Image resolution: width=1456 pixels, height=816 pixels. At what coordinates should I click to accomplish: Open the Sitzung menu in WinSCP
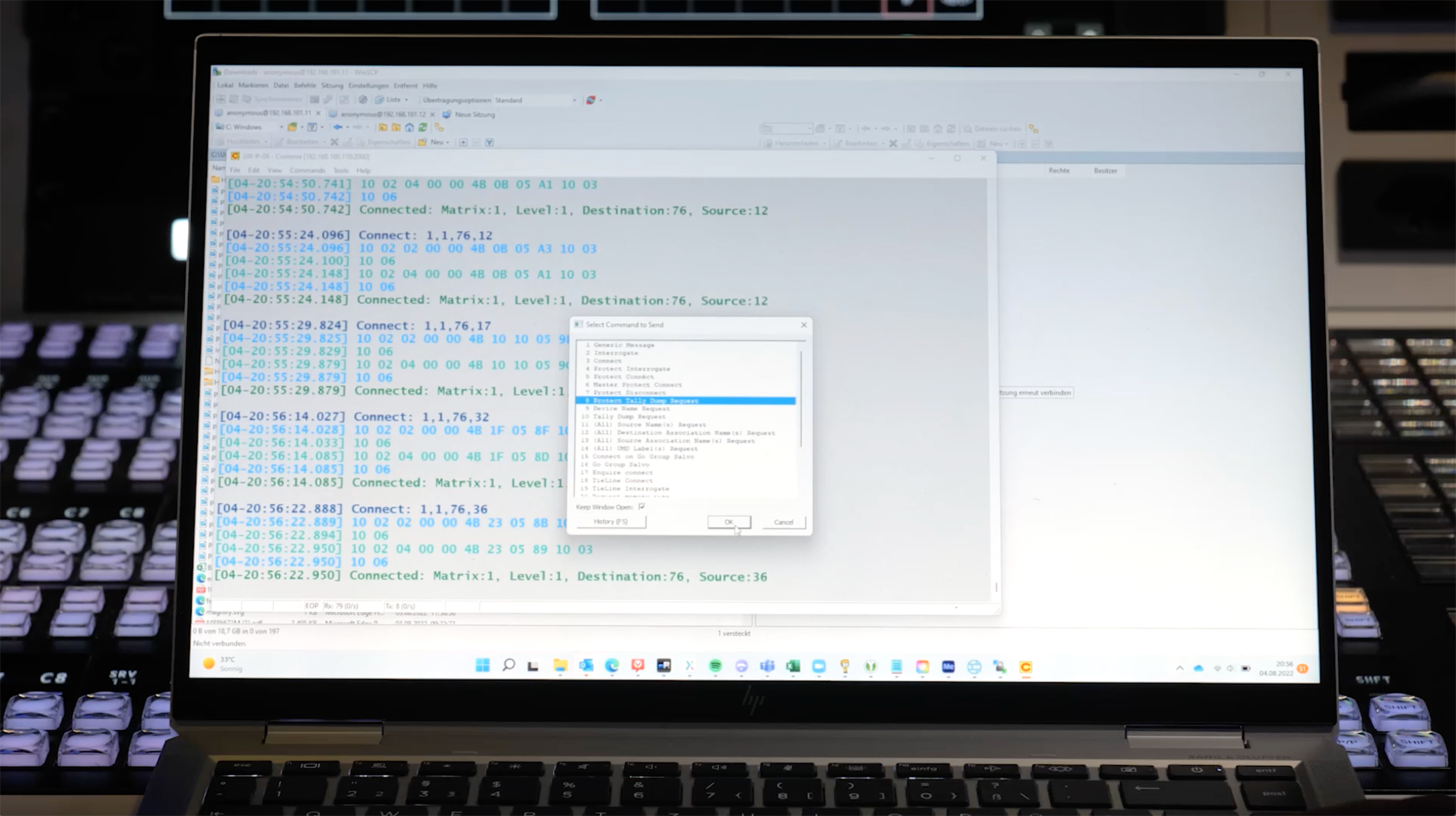pyautogui.click(x=332, y=85)
